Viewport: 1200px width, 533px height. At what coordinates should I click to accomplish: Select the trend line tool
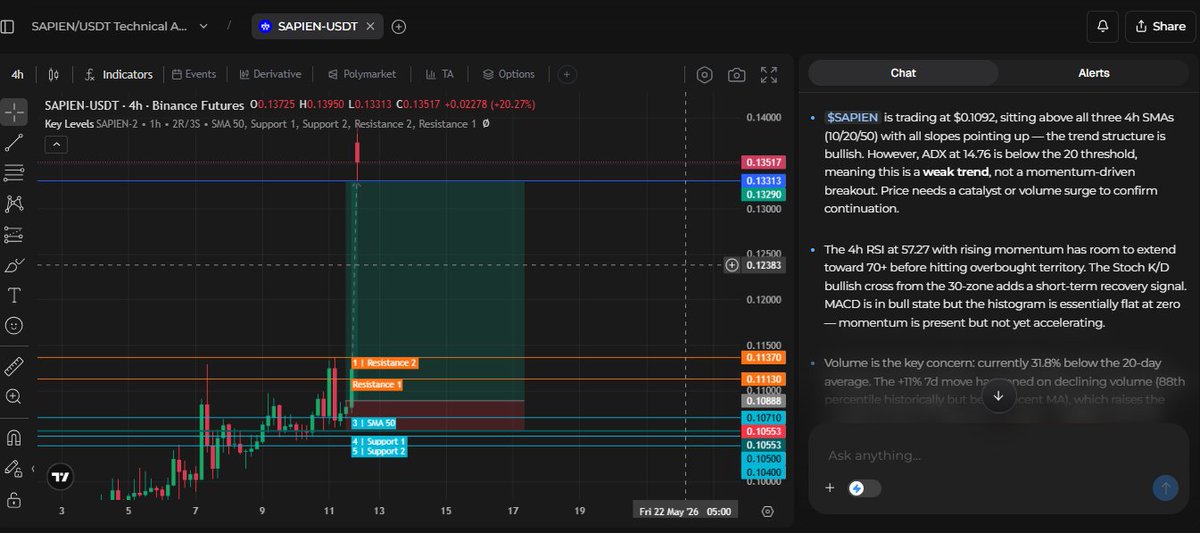(14, 142)
